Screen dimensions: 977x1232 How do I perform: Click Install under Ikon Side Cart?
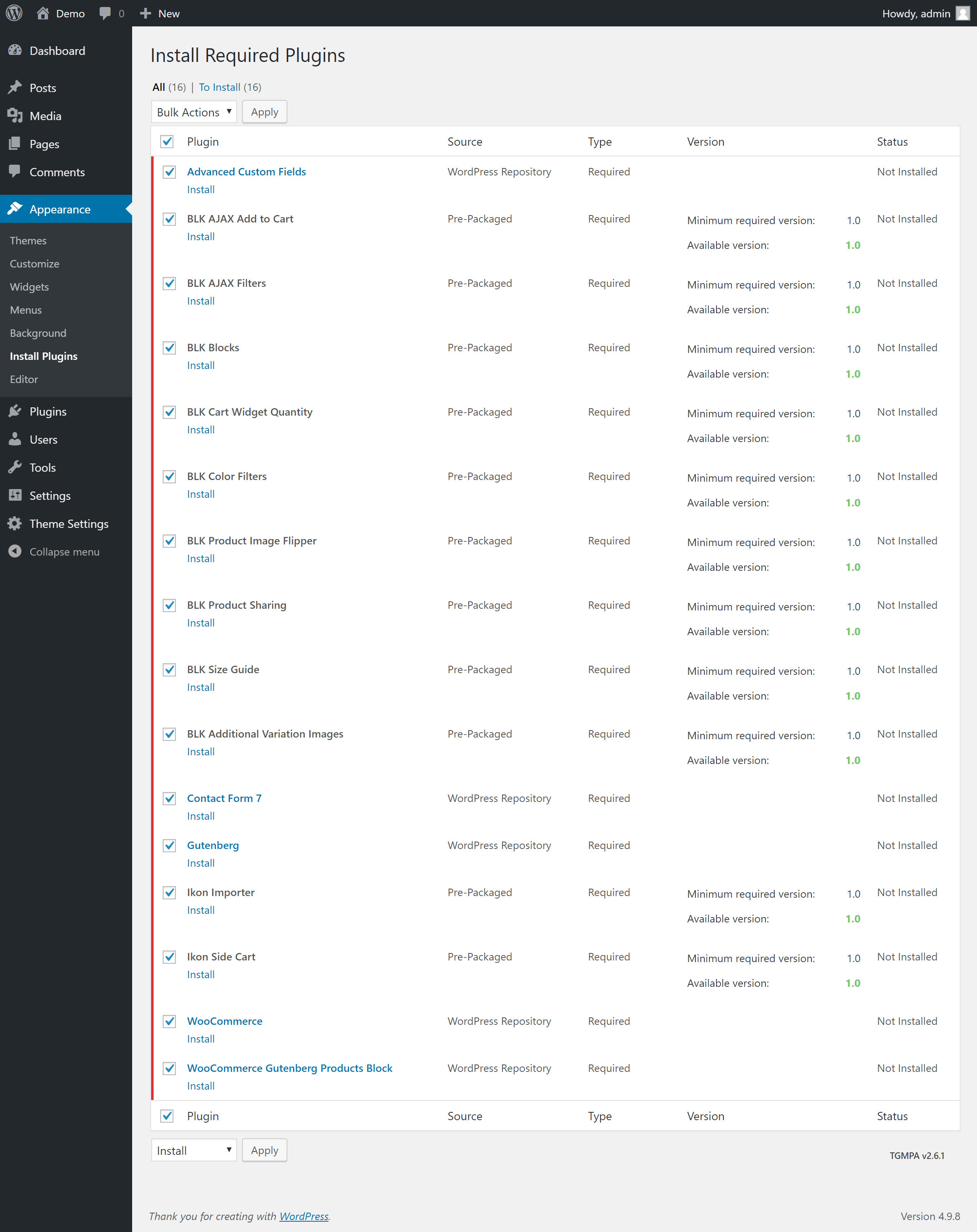pyautogui.click(x=201, y=974)
